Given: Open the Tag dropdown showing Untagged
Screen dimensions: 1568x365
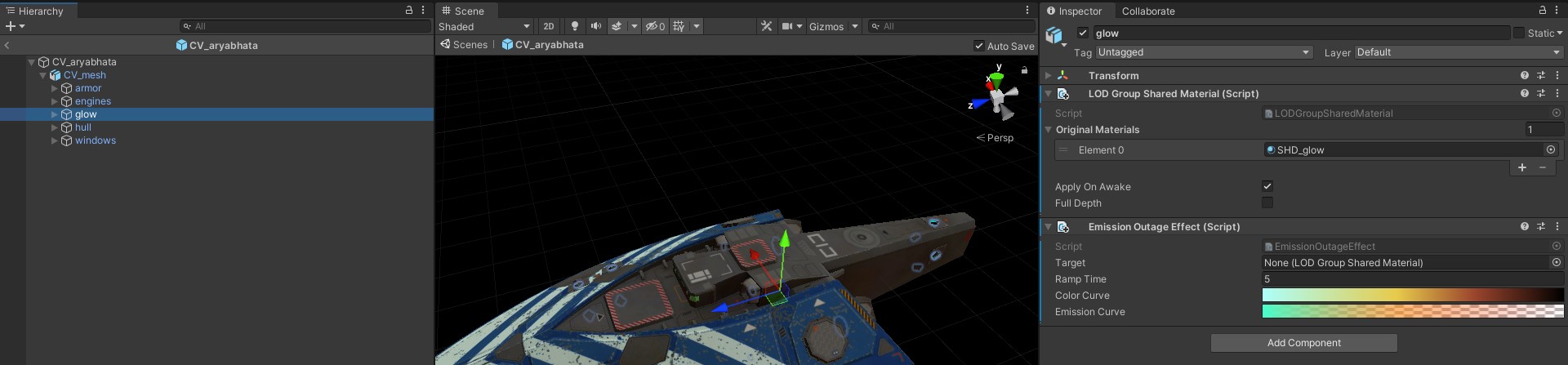Looking at the screenshot, I should click(x=1203, y=52).
